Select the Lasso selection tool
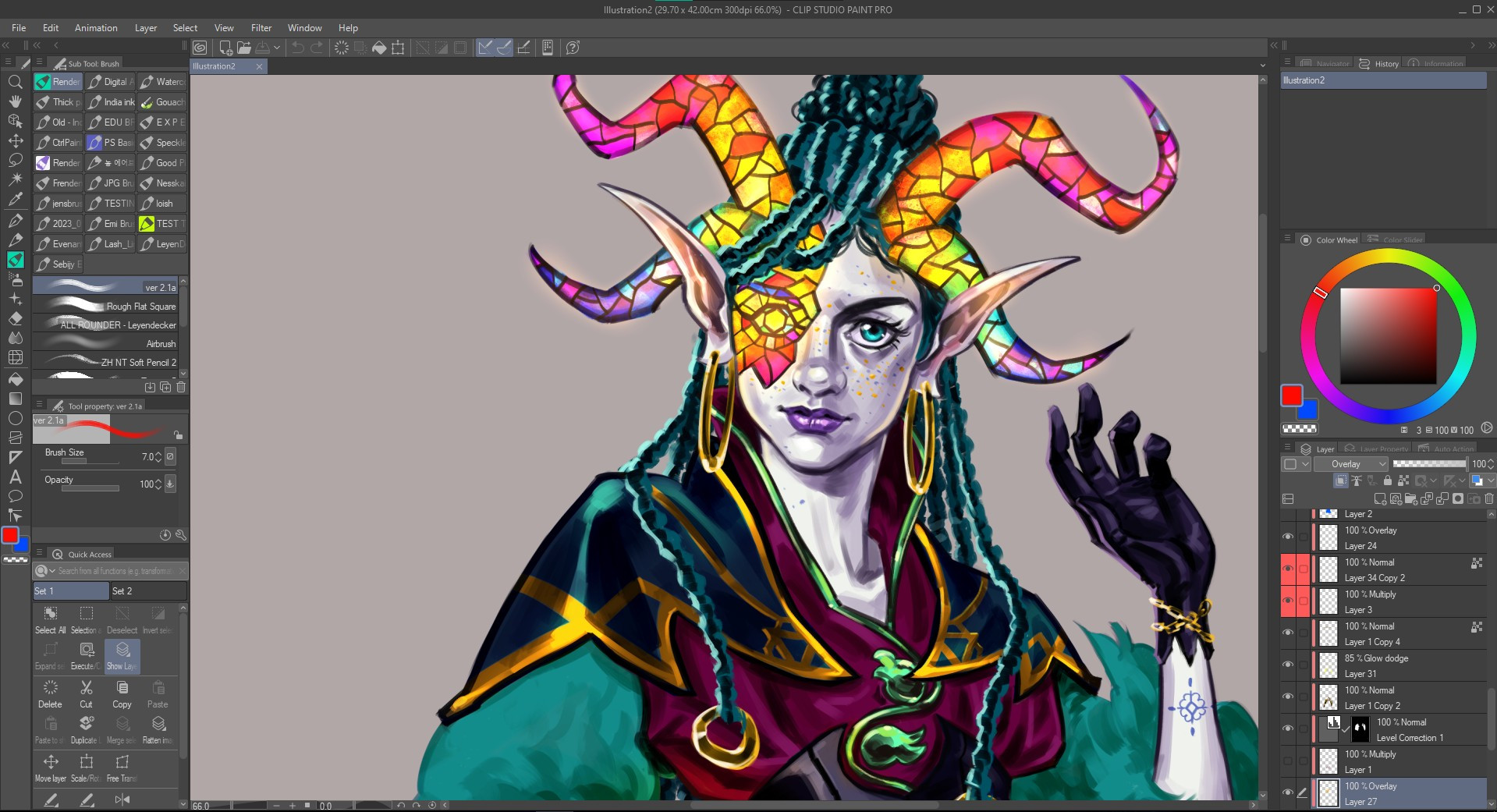Screen dimensions: 1497x812 point(15,160)
